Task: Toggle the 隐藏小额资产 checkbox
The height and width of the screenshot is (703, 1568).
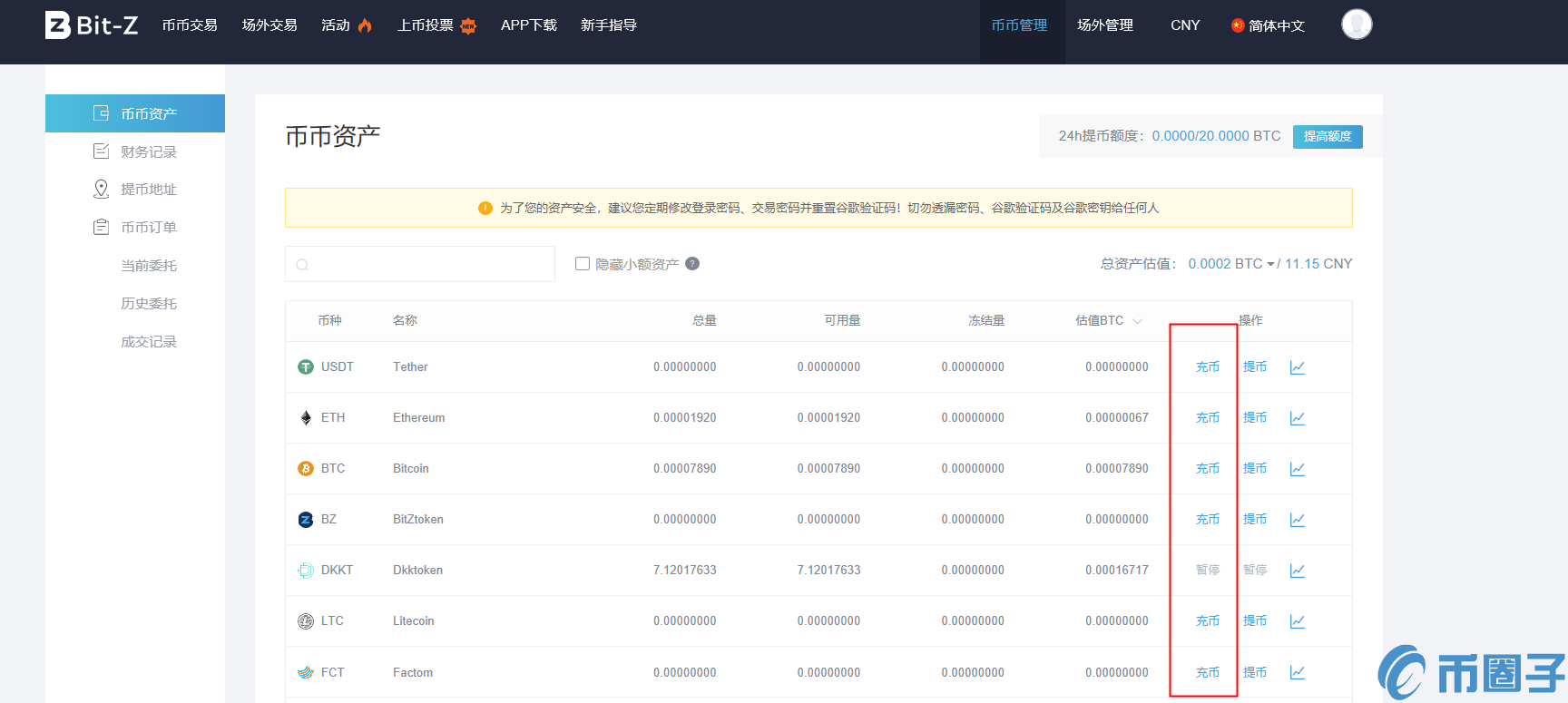Action: [x=583, y=264]
